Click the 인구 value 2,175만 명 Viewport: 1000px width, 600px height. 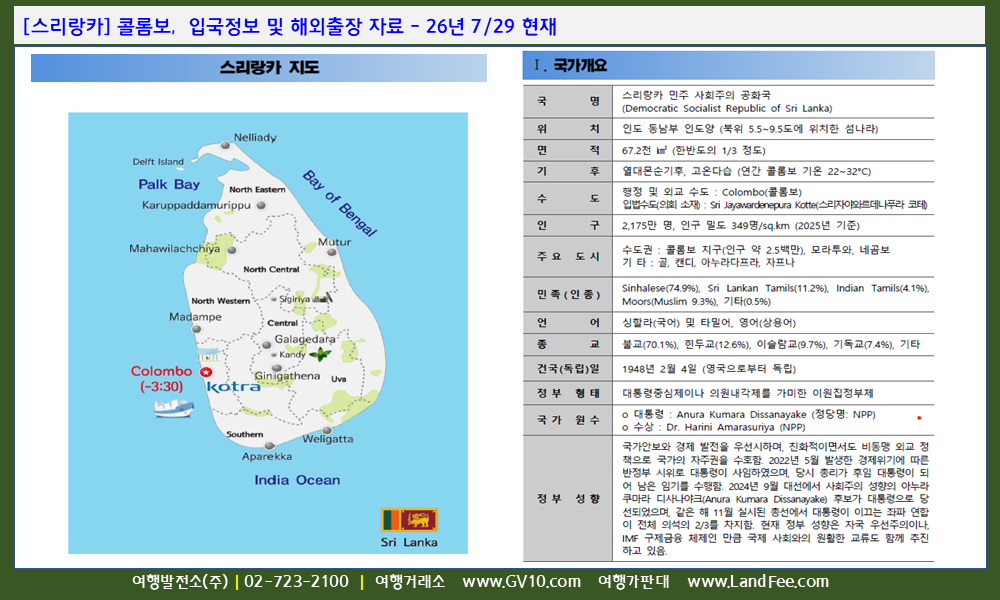(647, 226)
